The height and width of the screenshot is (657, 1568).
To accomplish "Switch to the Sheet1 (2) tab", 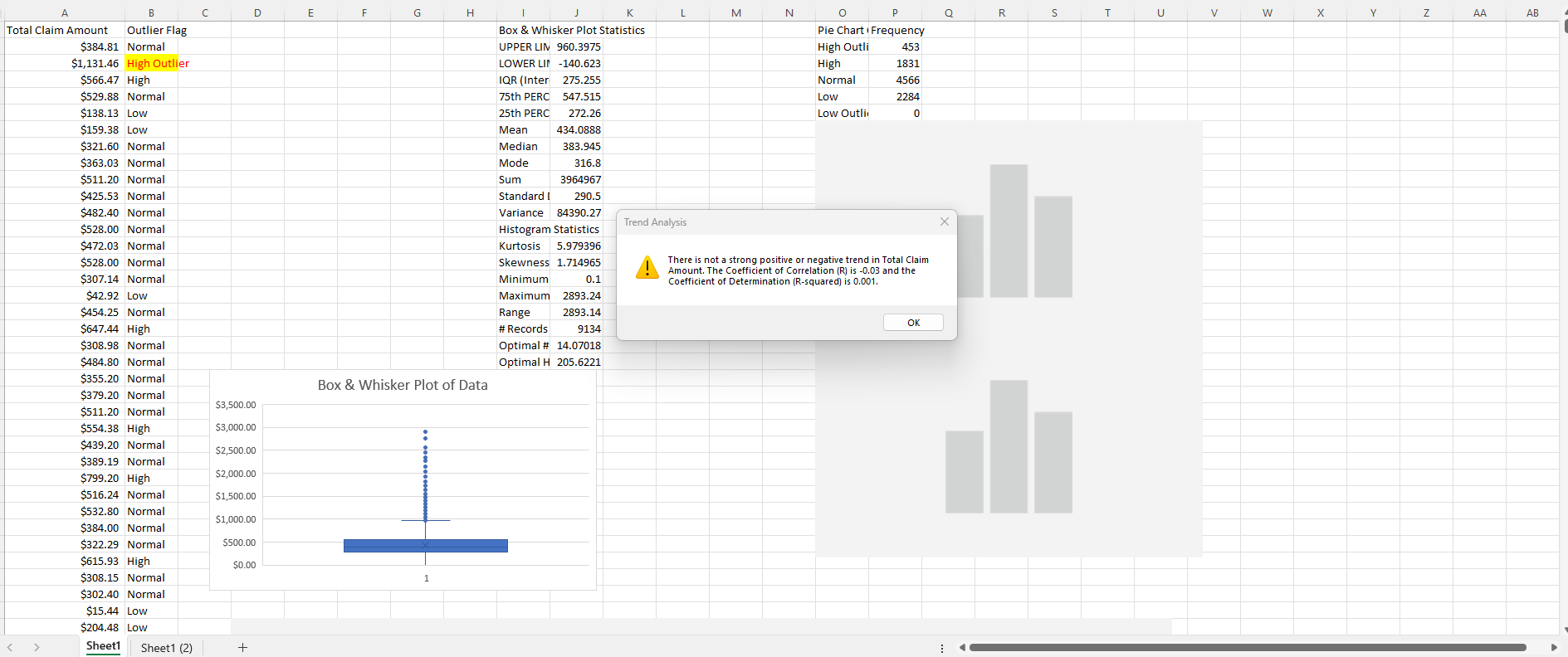I will pos(166,647).
